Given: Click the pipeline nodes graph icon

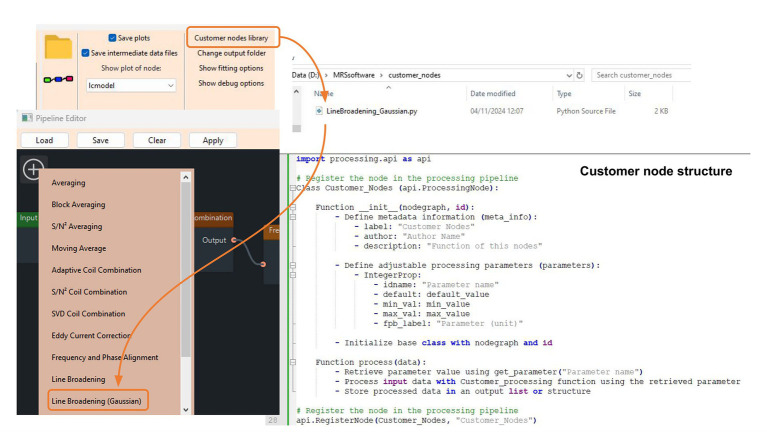Looking at the screenshot, I should click(58, 79).
